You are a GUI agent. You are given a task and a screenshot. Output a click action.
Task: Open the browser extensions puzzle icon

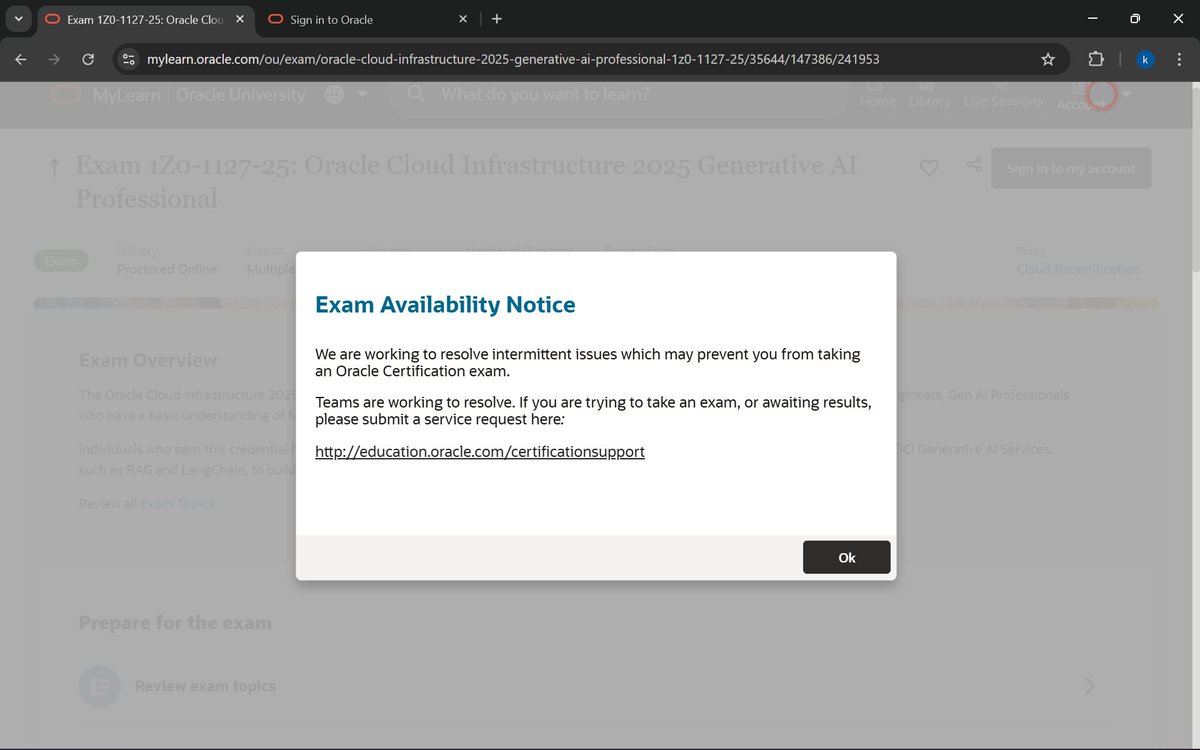[1096, 59]
